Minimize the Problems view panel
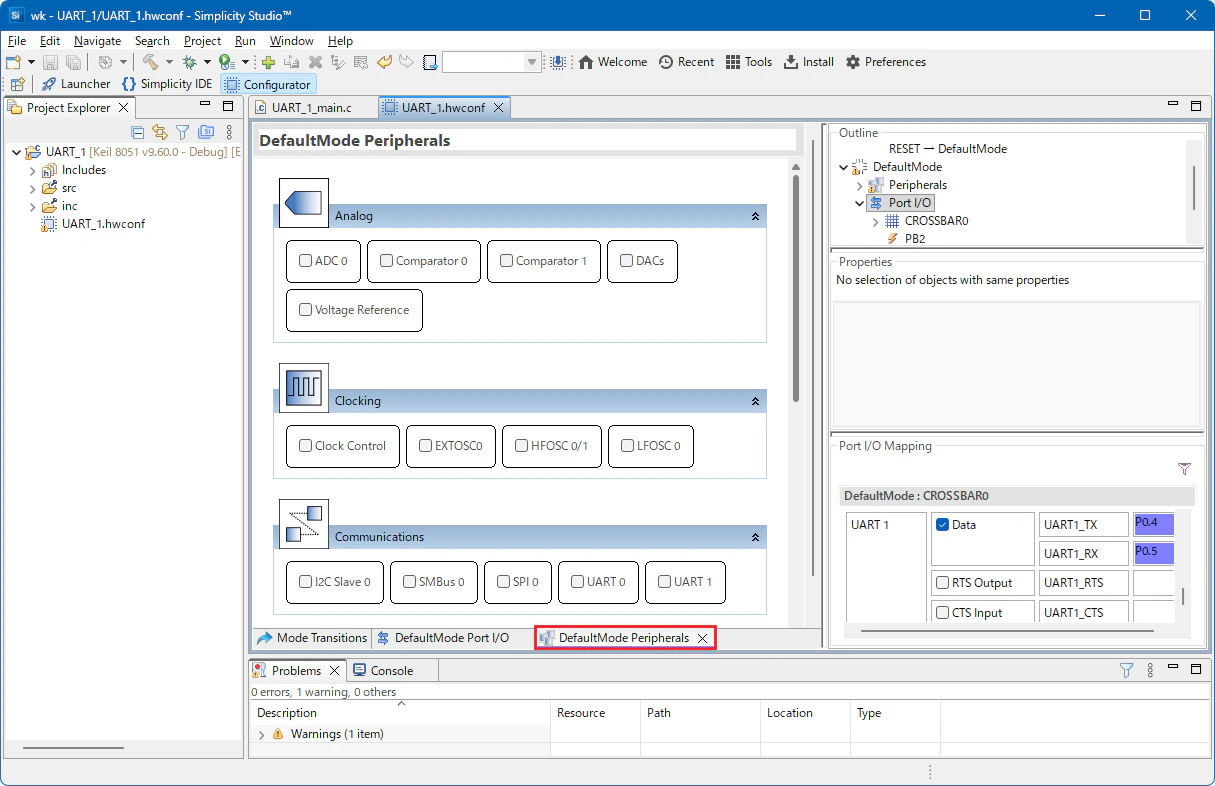The height and width of the screenshot is (786, 1215). click(x=1174, y=669)
